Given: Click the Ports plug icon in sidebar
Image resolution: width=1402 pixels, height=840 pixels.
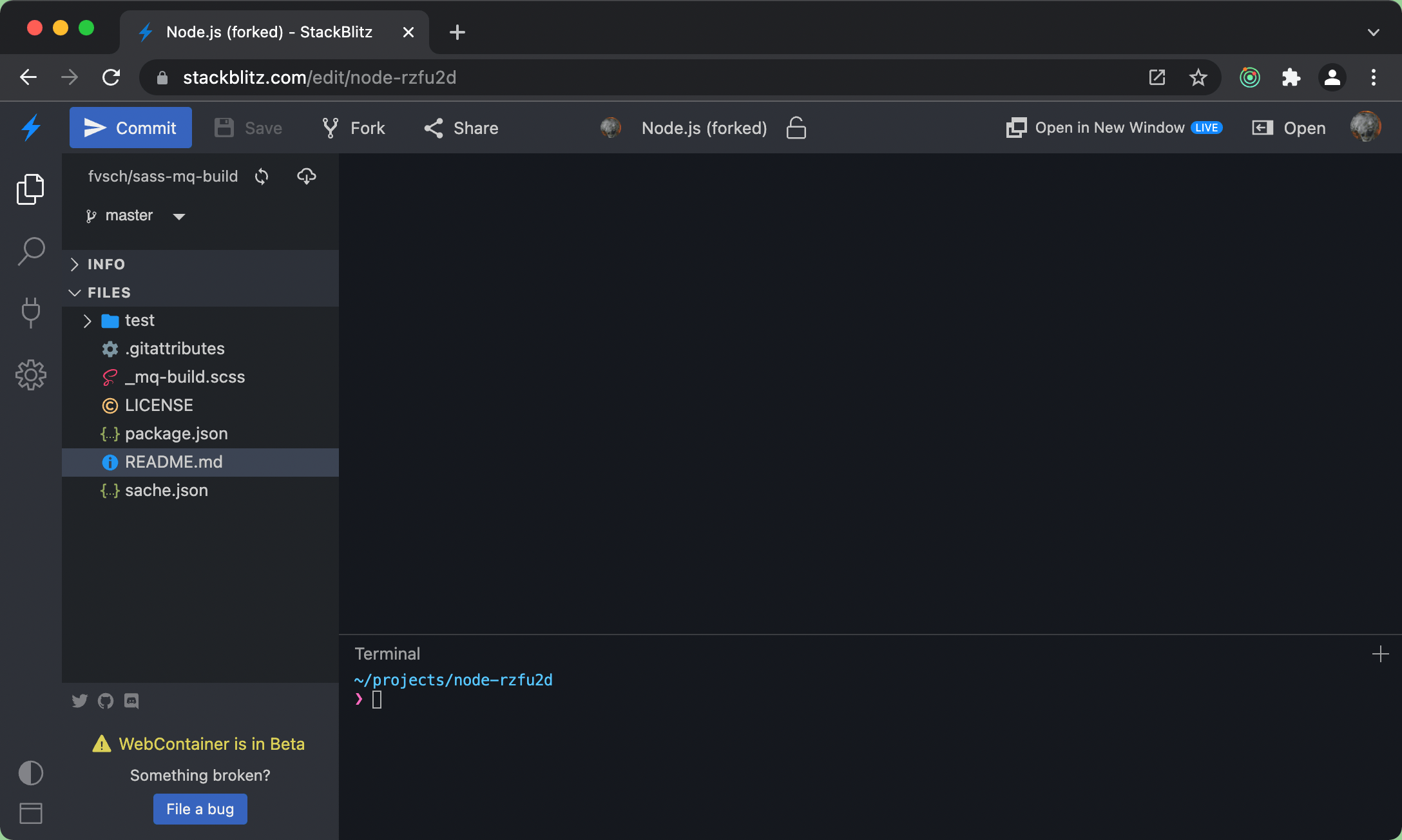Looking at the screenshot, I should coord(30,313).
